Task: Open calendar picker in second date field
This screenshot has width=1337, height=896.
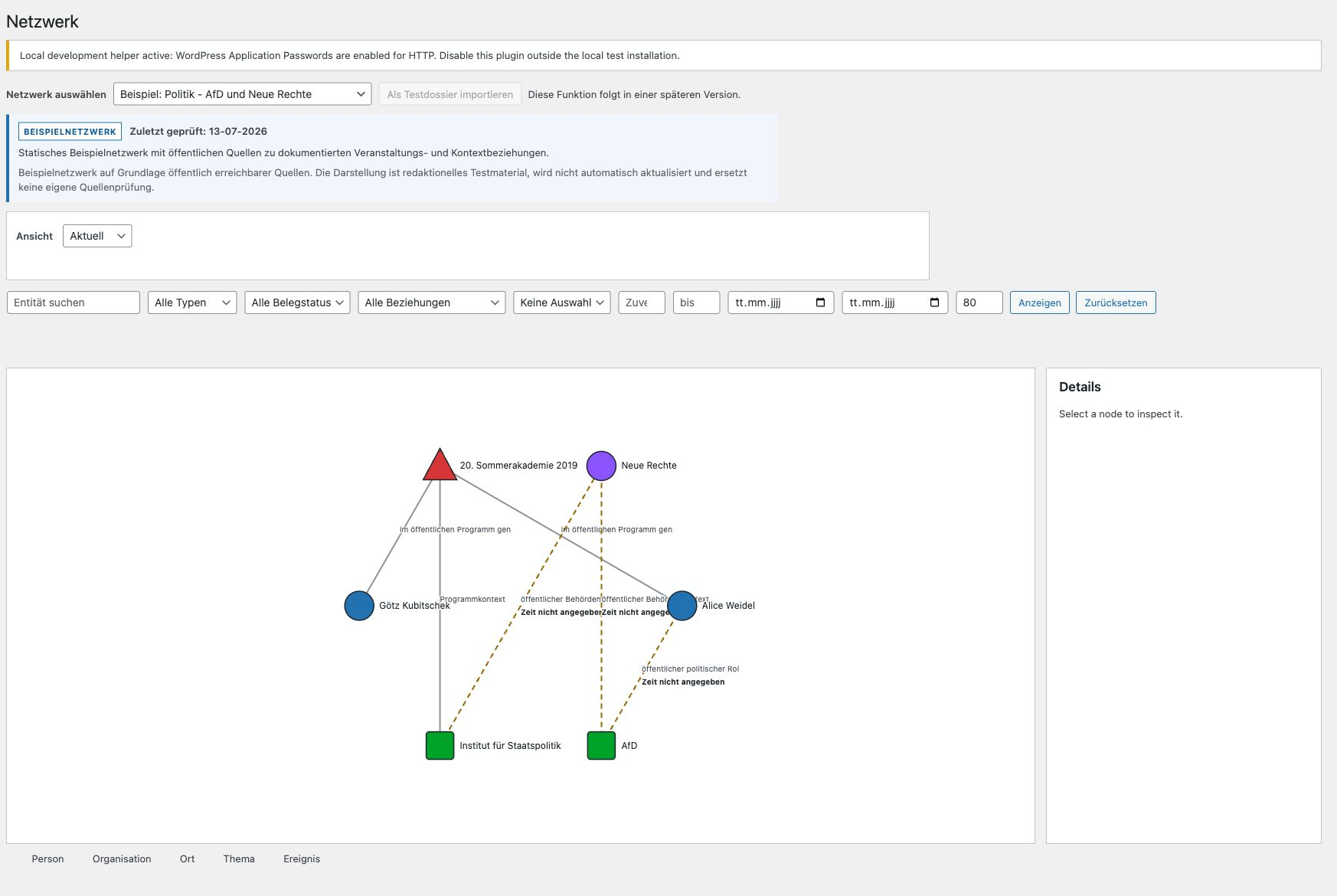Action: [x=934, y=302]
